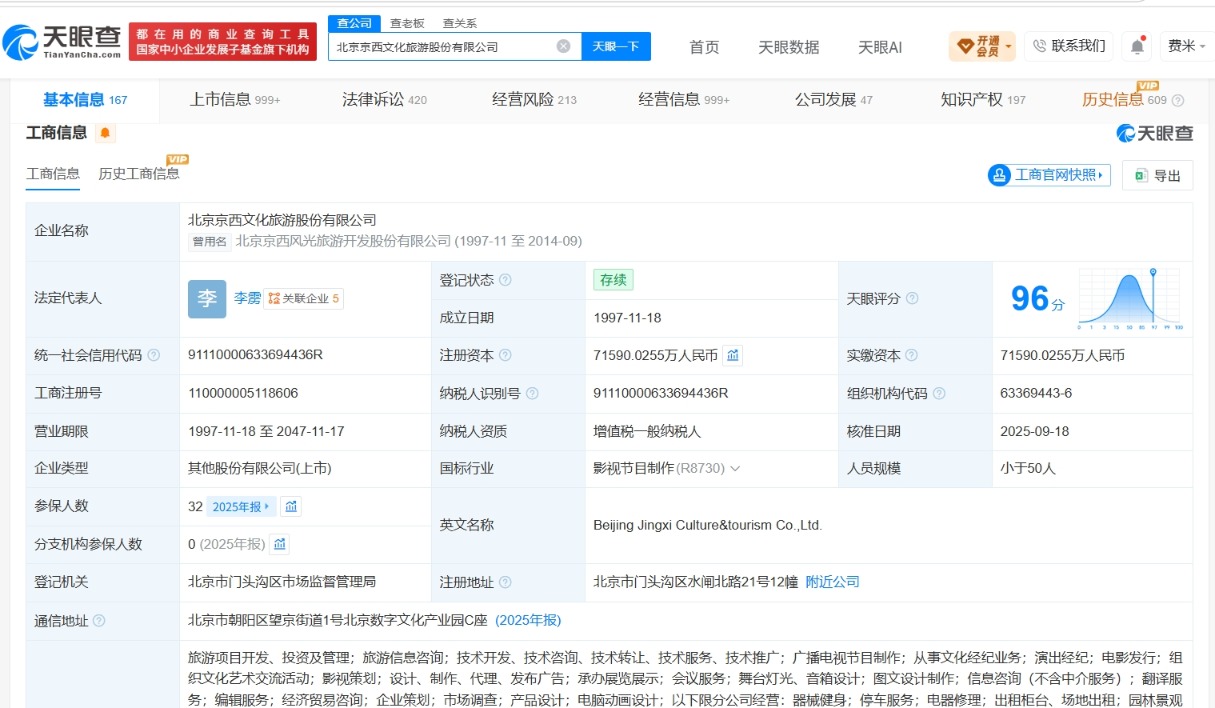Click the company name search input field
The image size is (1215, 708).
pyautogui.click(x=443, y=46)
